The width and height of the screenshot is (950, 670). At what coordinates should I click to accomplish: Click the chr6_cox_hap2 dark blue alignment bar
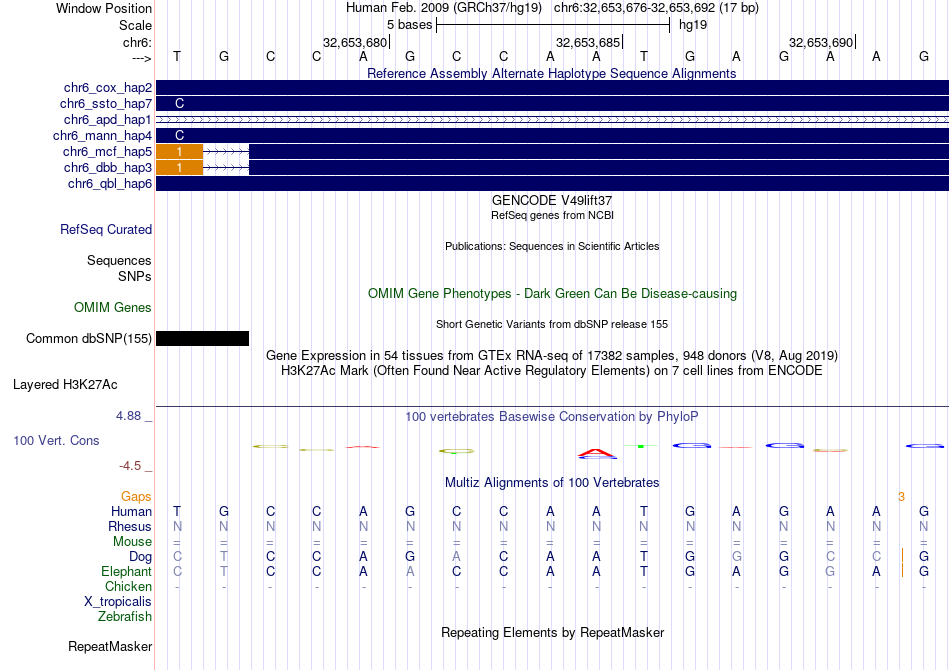coord(553,88)
